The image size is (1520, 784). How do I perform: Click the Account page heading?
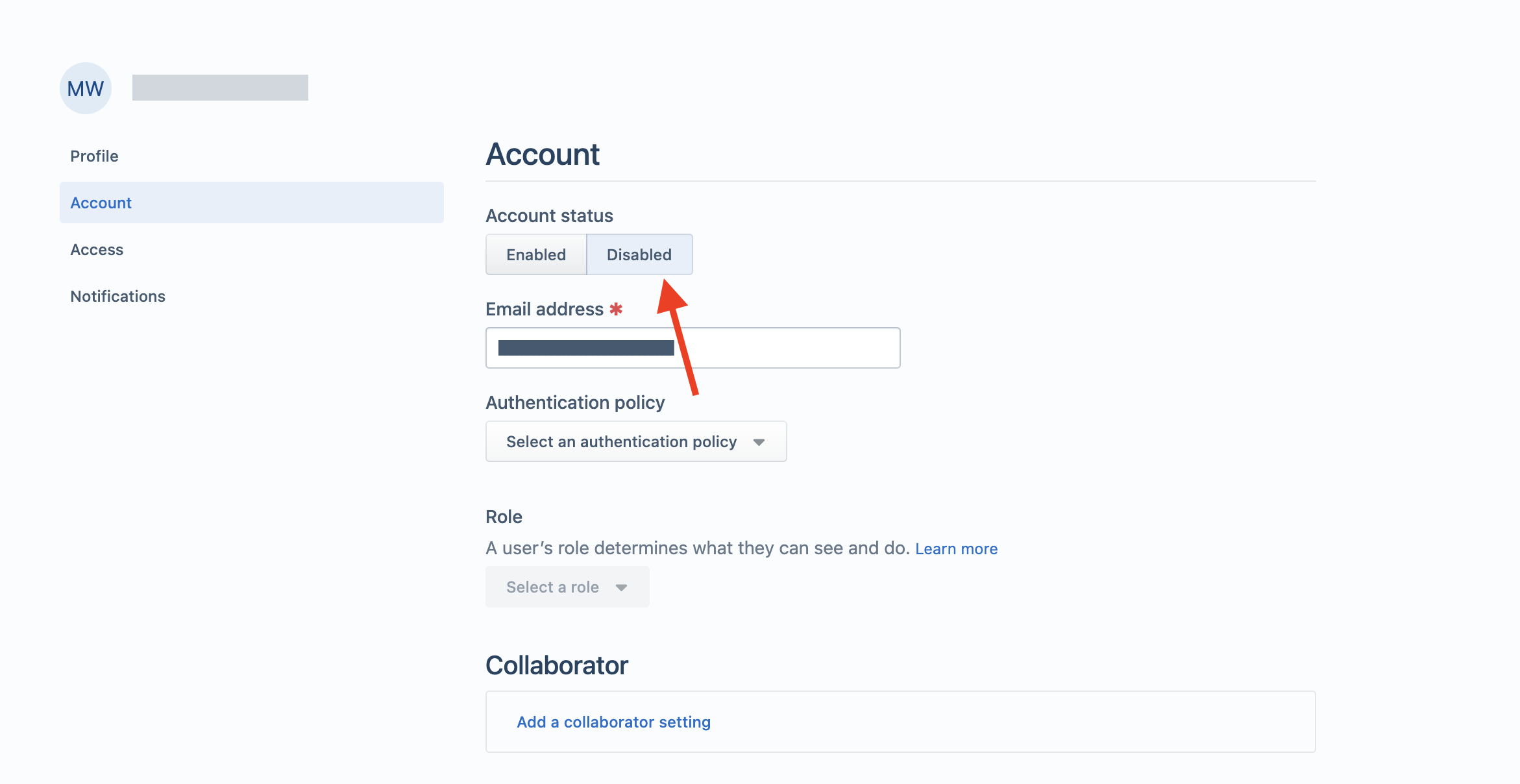tap(543, 154)
